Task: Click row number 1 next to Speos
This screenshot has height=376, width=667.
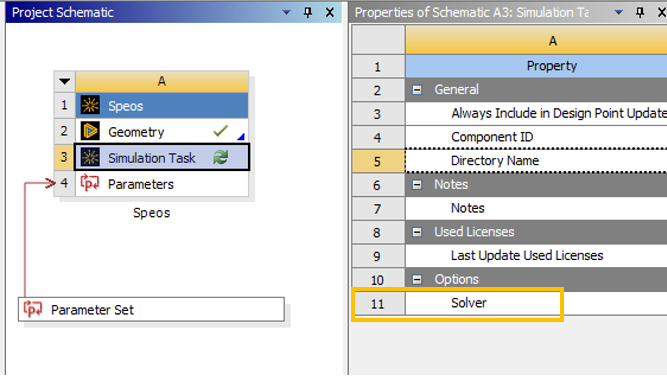Action: tap(64, 105)
